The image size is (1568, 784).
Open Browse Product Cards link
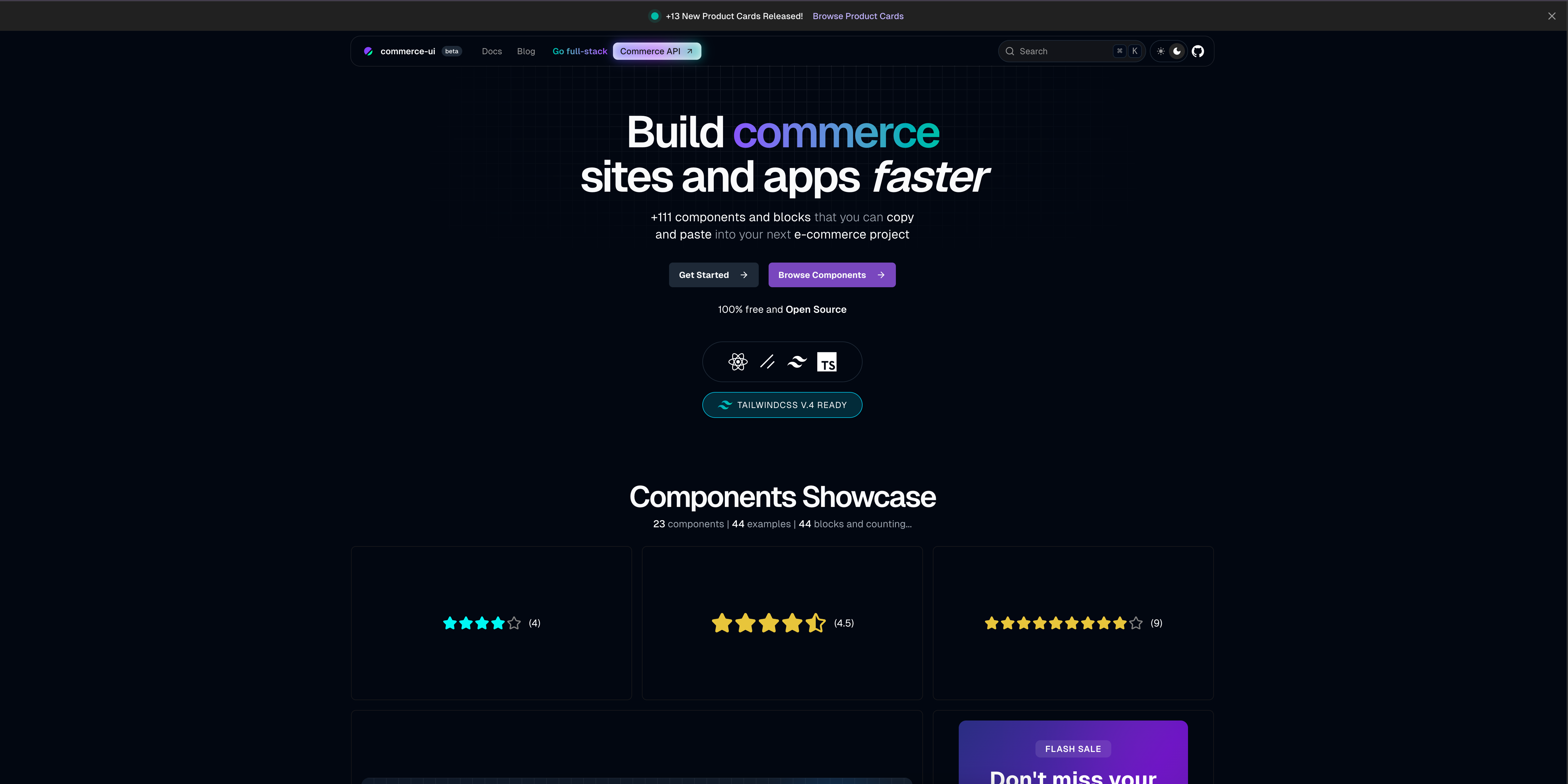coord(858,16)
